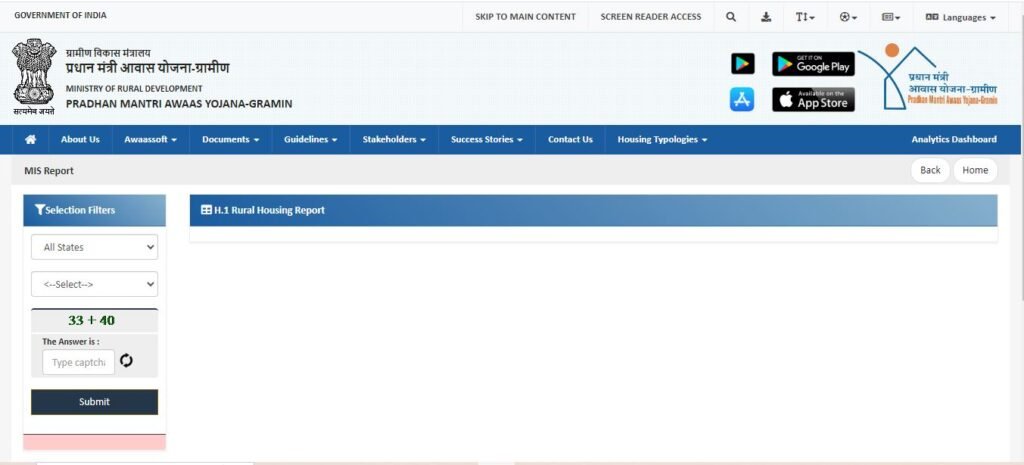Click the national emblem of India logo

pyautogui.click(x=34, y=76)
